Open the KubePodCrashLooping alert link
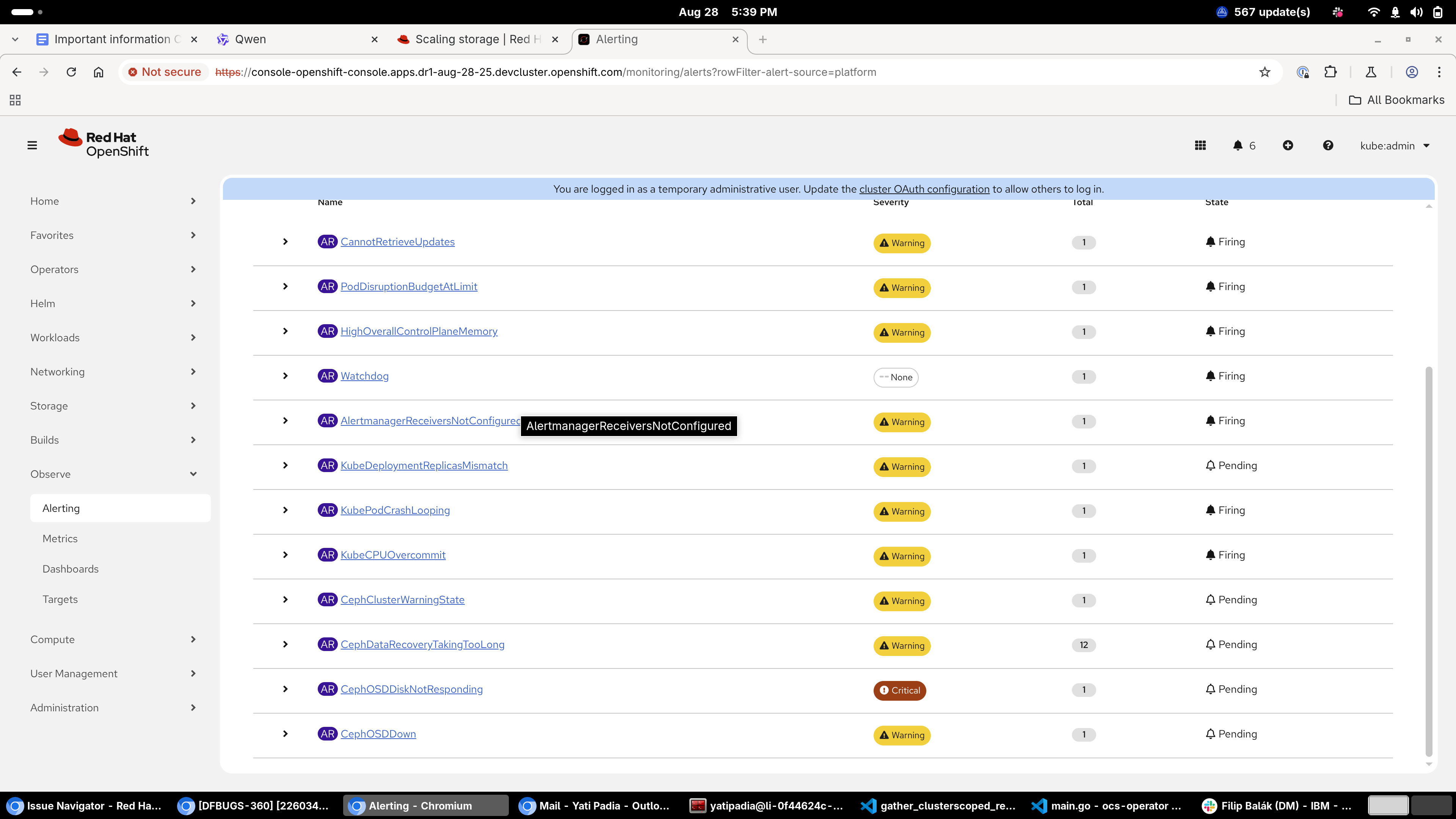Screen dimensions: 1456x819 click(x=395, y=510)
